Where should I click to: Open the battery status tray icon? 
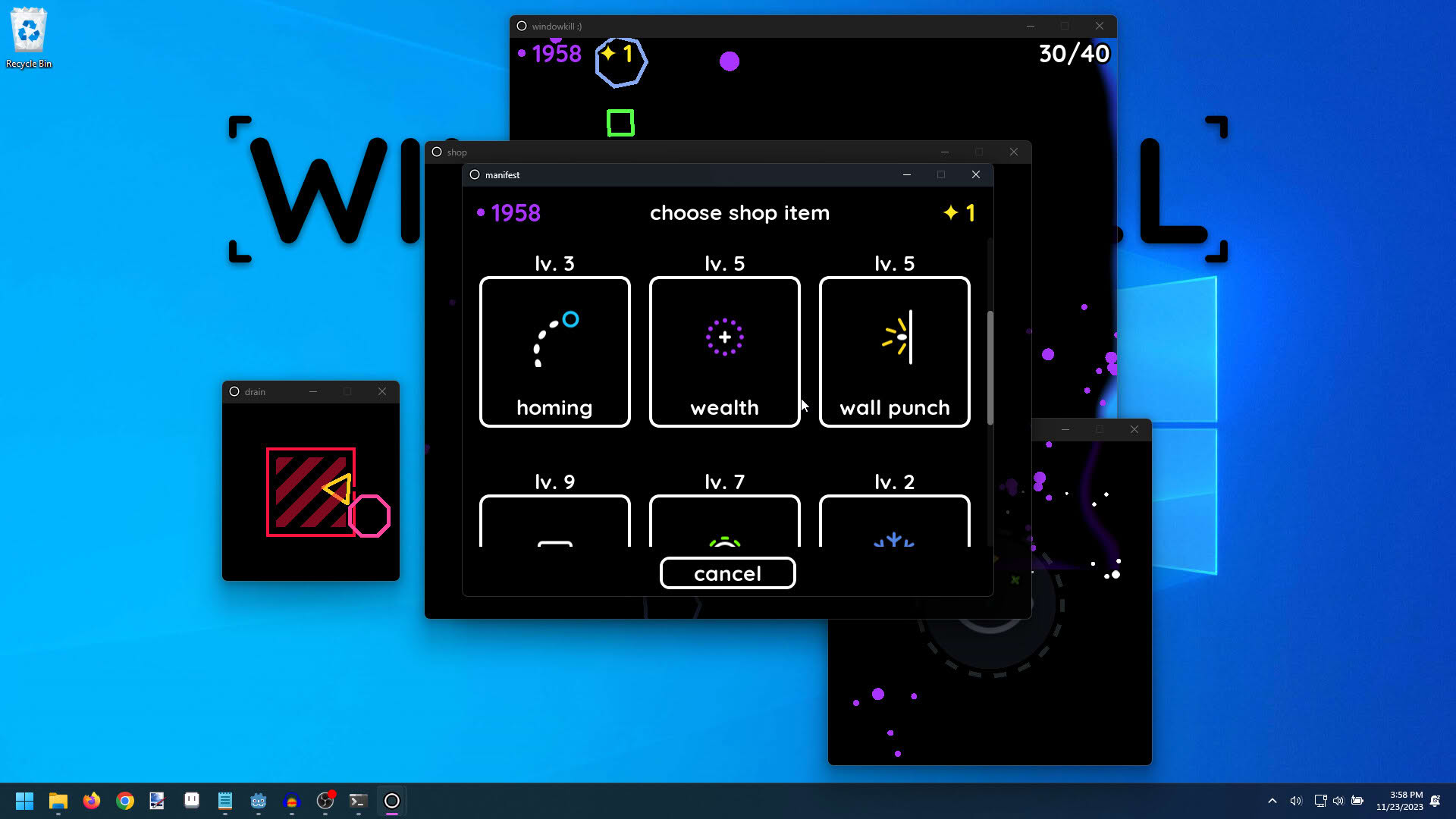[x=1357, y=801]
